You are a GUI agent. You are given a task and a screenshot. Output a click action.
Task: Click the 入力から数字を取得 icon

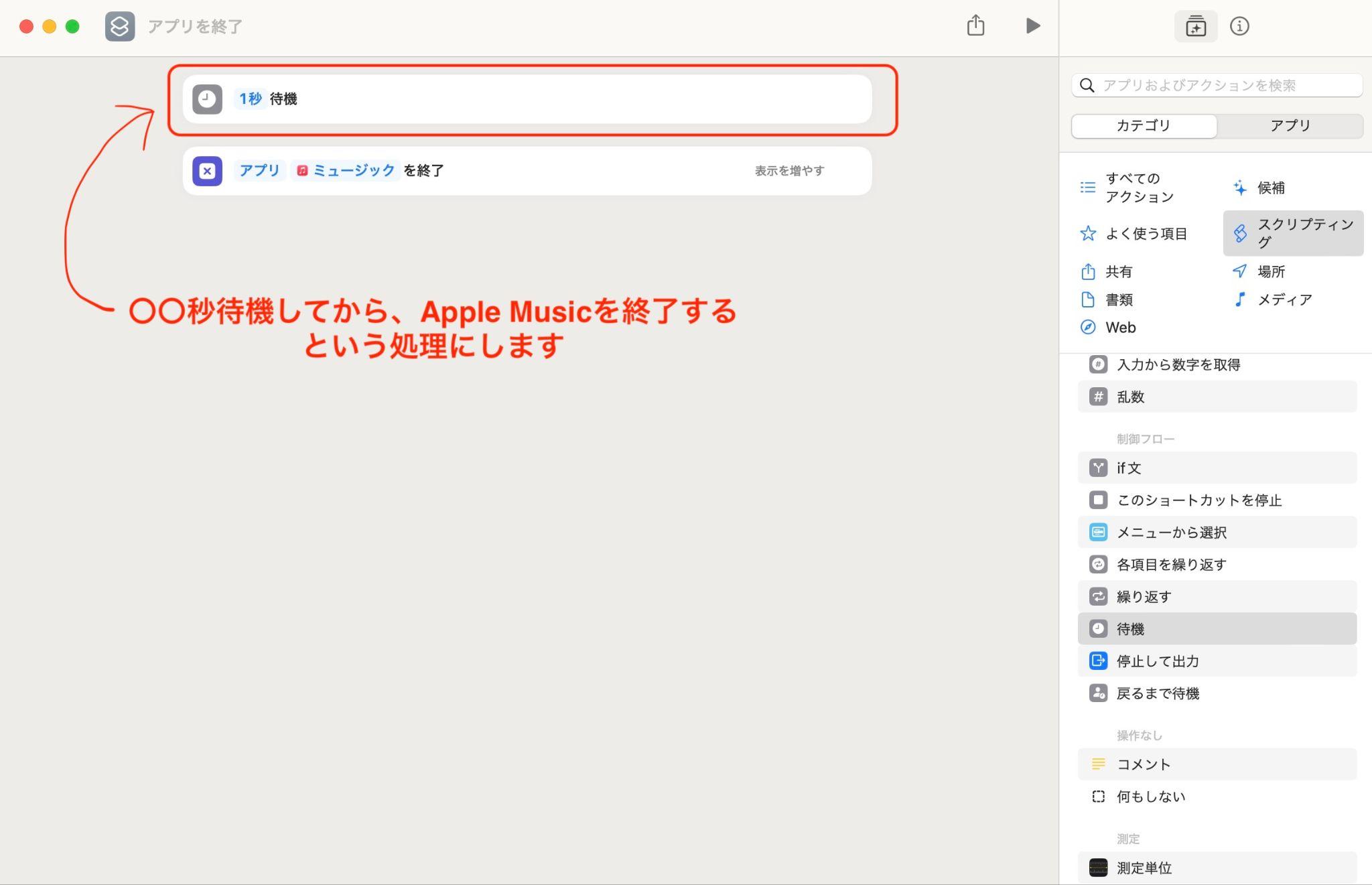(x=1098, y=364)
